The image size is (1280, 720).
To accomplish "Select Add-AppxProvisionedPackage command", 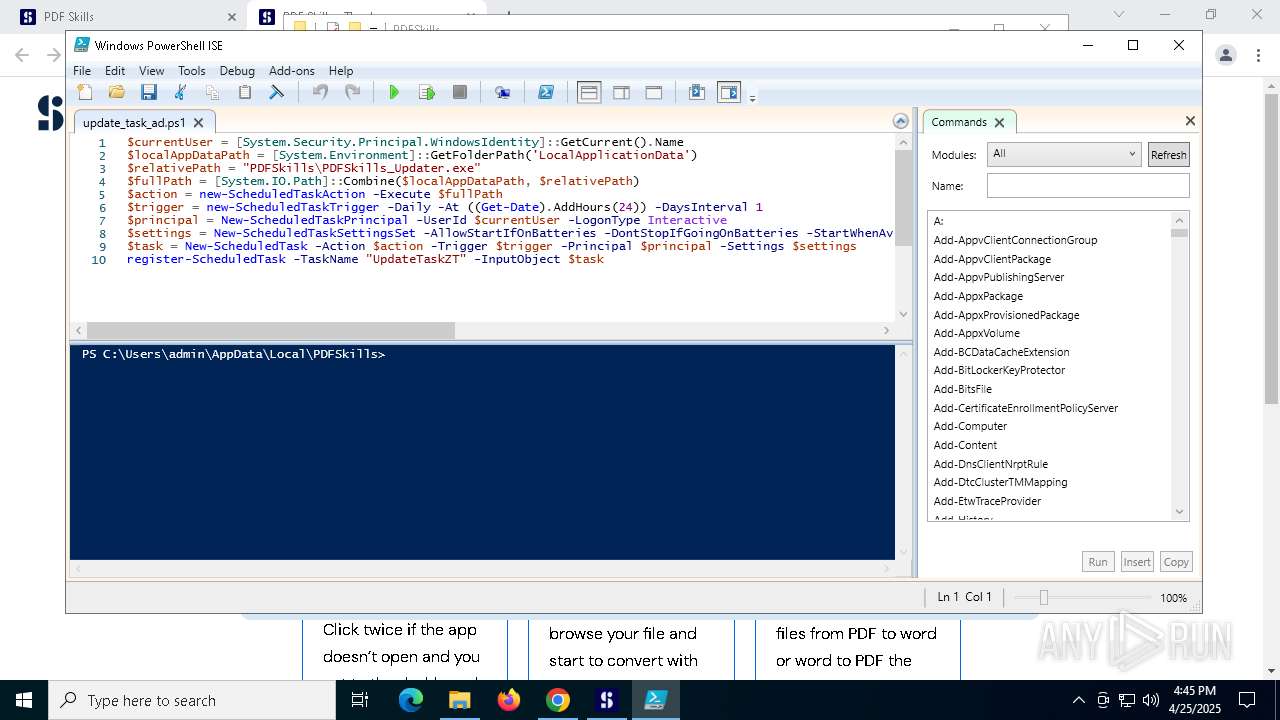I will pos(1006,315).
